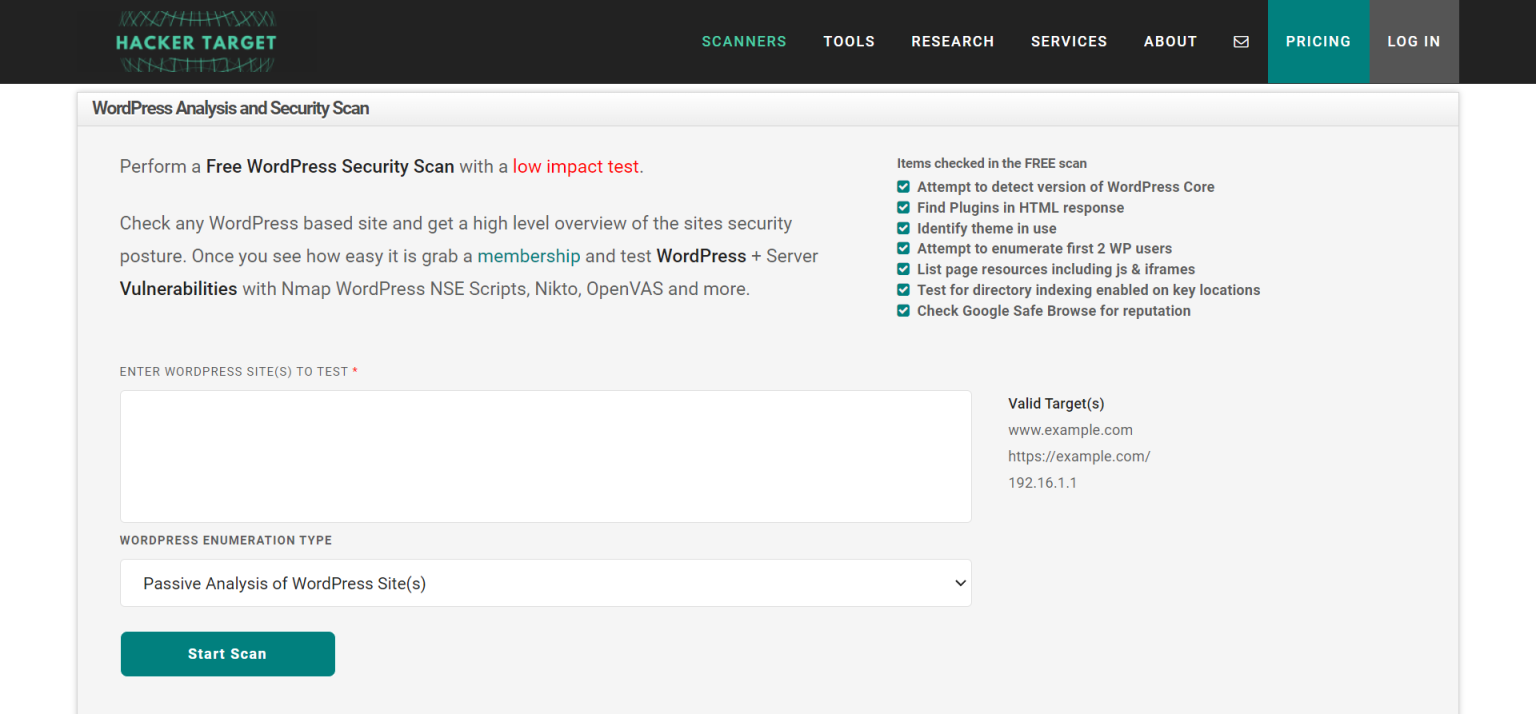Click the 'WordPress Analysis and Security Scan' heading
Screen dimensions: 1536x714
(x=231, y=108)
